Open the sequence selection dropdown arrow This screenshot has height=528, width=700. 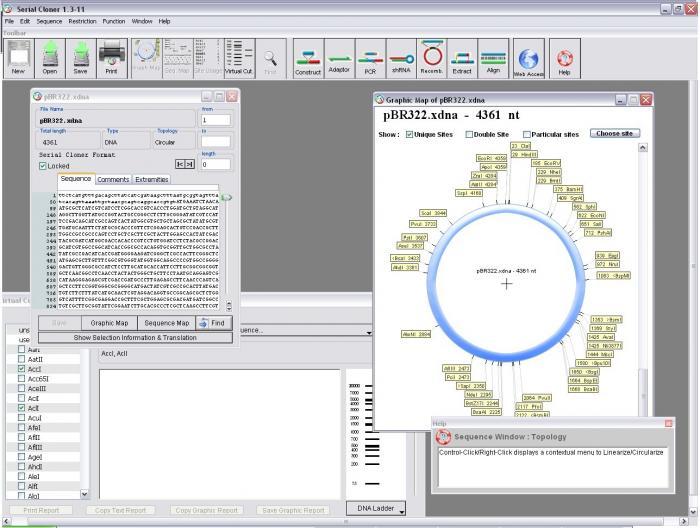369,333
